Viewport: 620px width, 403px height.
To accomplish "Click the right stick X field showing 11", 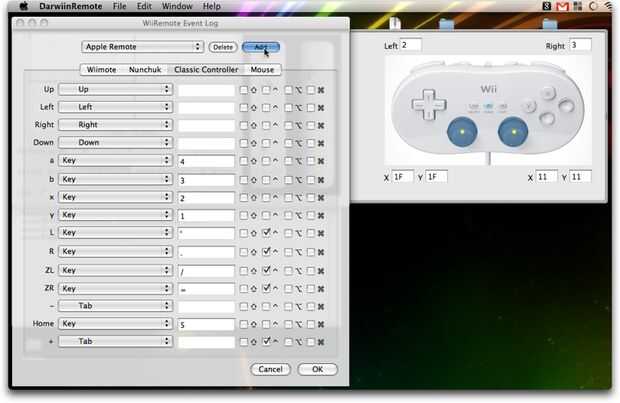I will 546,177.
